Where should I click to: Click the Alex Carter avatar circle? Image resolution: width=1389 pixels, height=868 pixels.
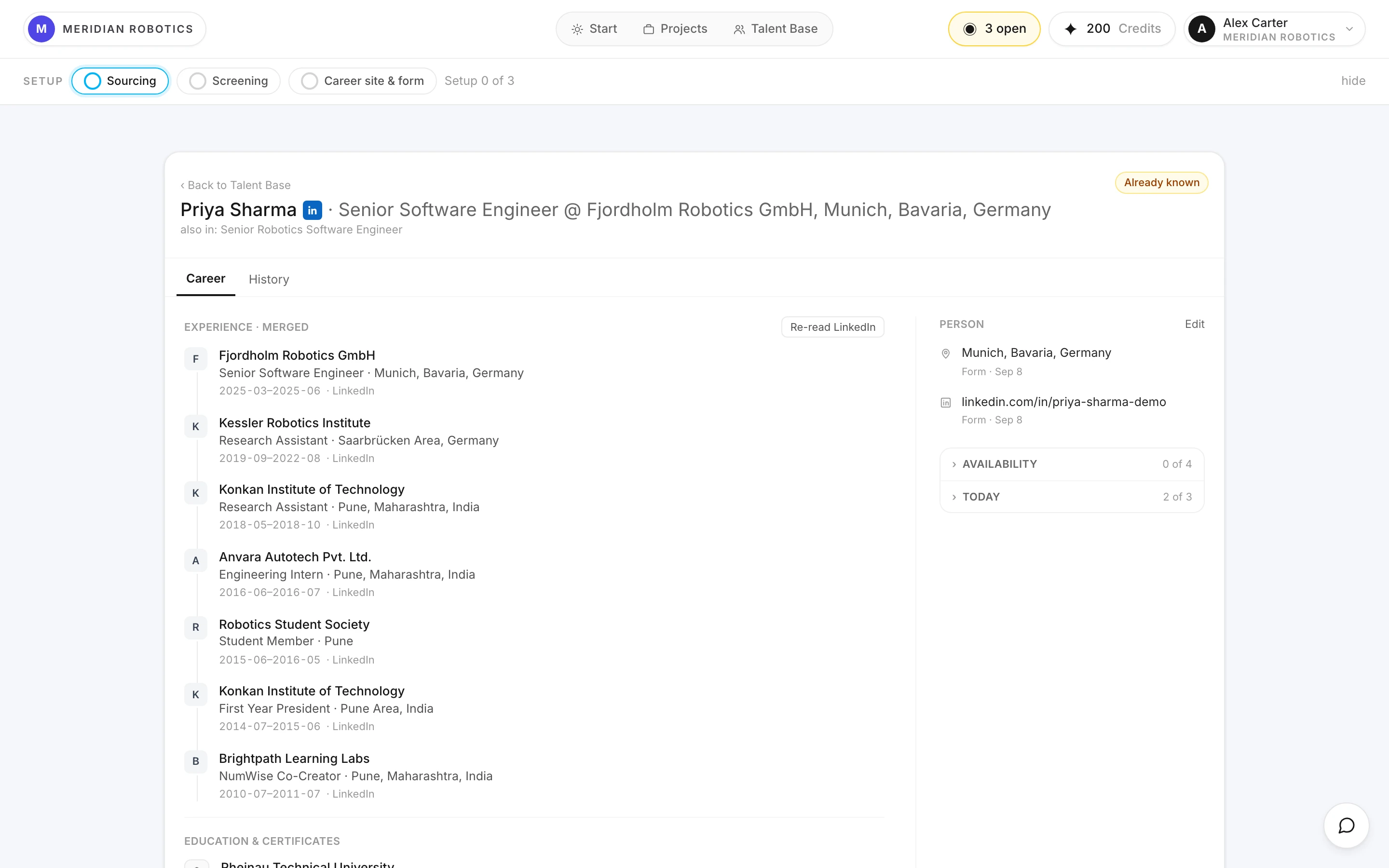tap(1202, 29)
